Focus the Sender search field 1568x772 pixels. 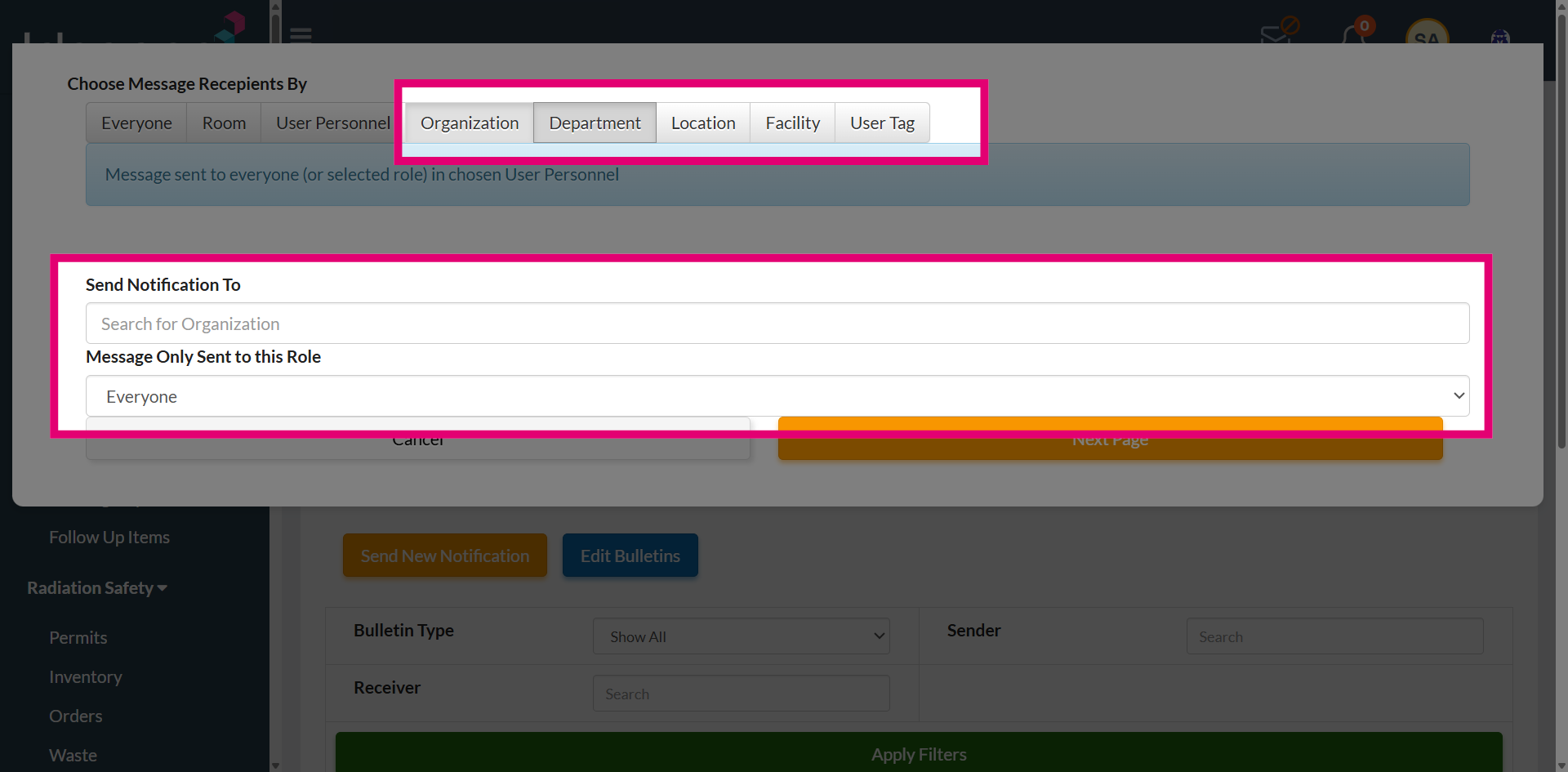click(x=1335, y=636)
